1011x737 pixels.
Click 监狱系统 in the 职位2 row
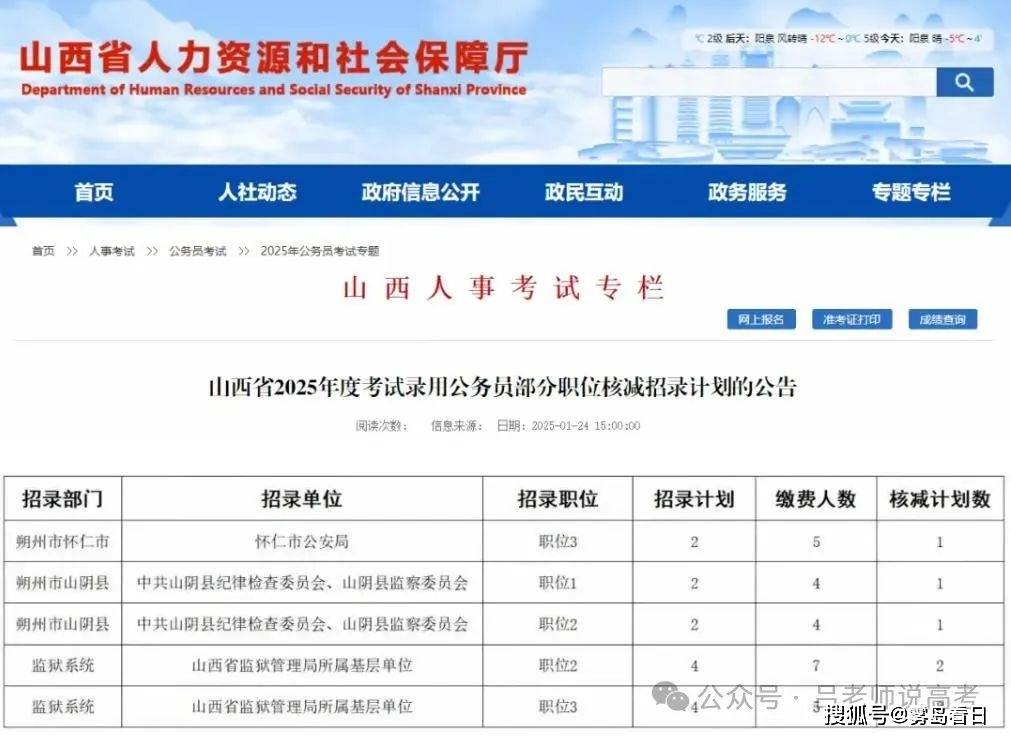coord(63,665)
